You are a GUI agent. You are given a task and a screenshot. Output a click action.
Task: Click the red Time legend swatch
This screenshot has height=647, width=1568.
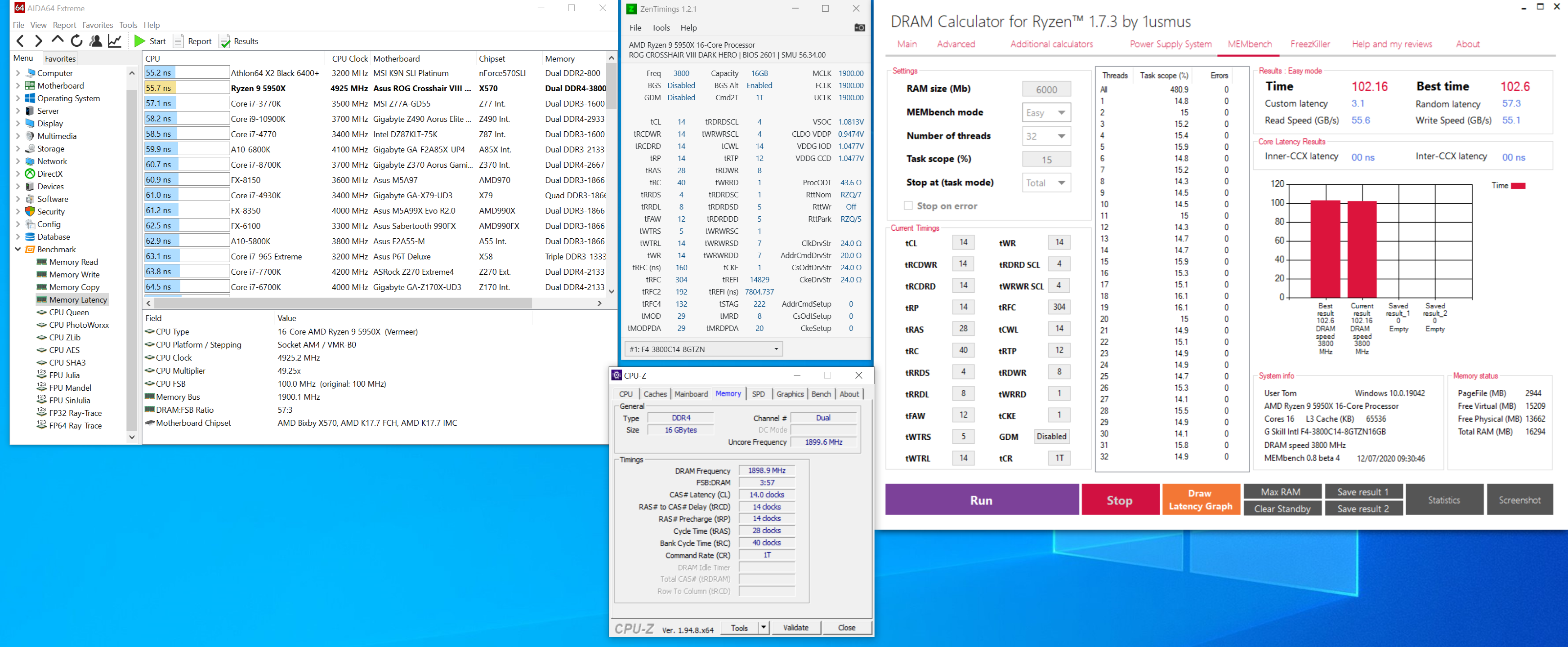(x=1518, y=186)
